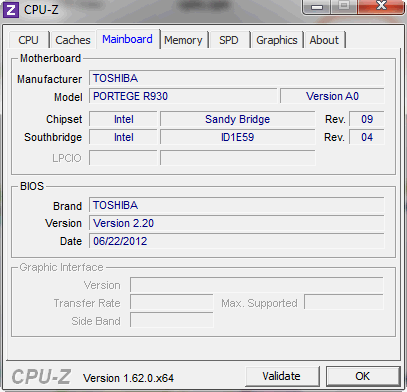Click the Validate button
The image size is (407, 392).
[x=282, y=376]
